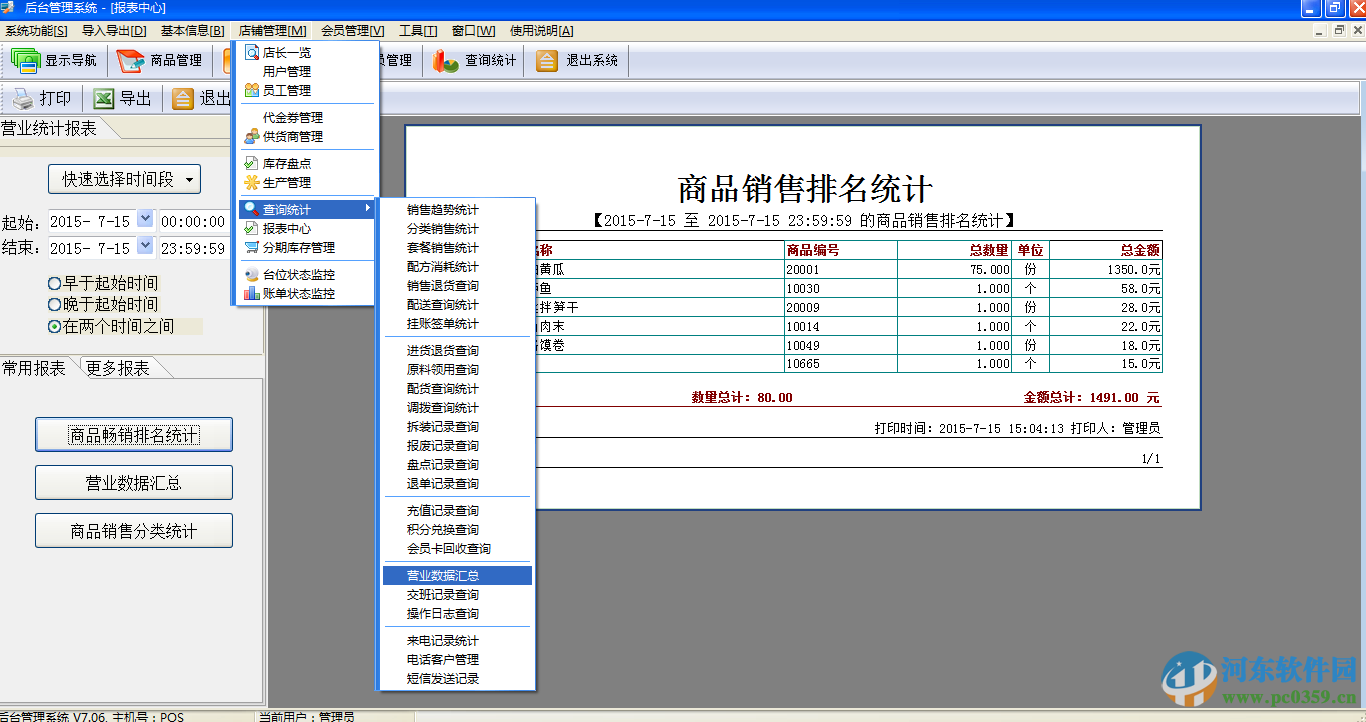Viewport: 1366px width, 722px height.
Task: Select the 早于起始时间 radio option
Action: (55, 284)
